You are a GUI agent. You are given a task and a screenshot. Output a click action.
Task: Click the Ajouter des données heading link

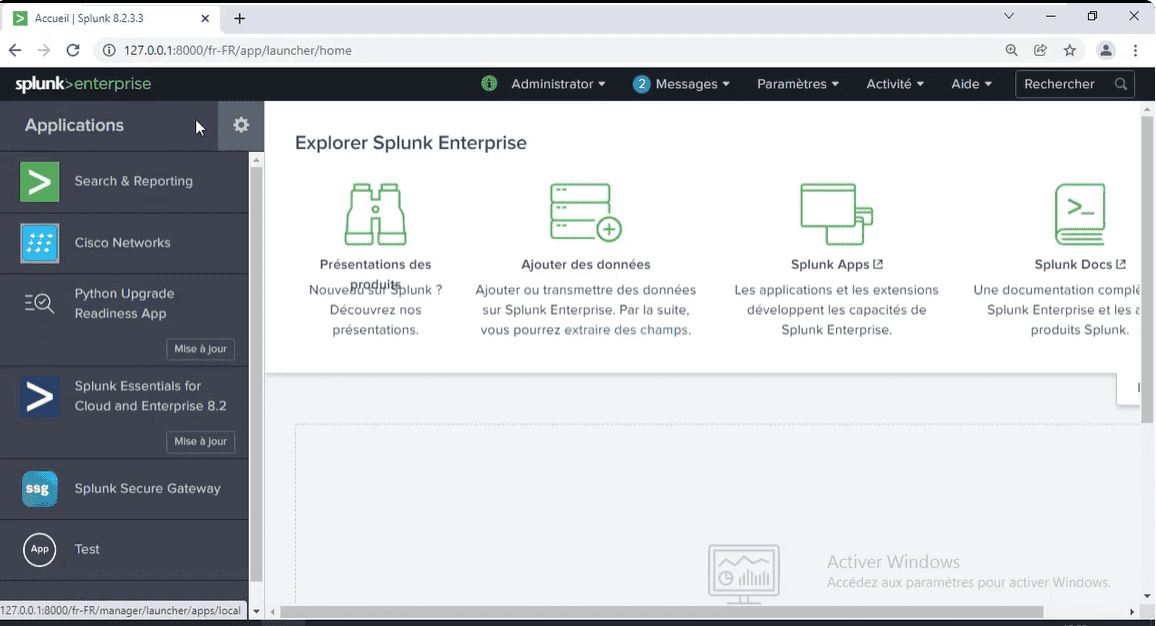pos(586,264)
